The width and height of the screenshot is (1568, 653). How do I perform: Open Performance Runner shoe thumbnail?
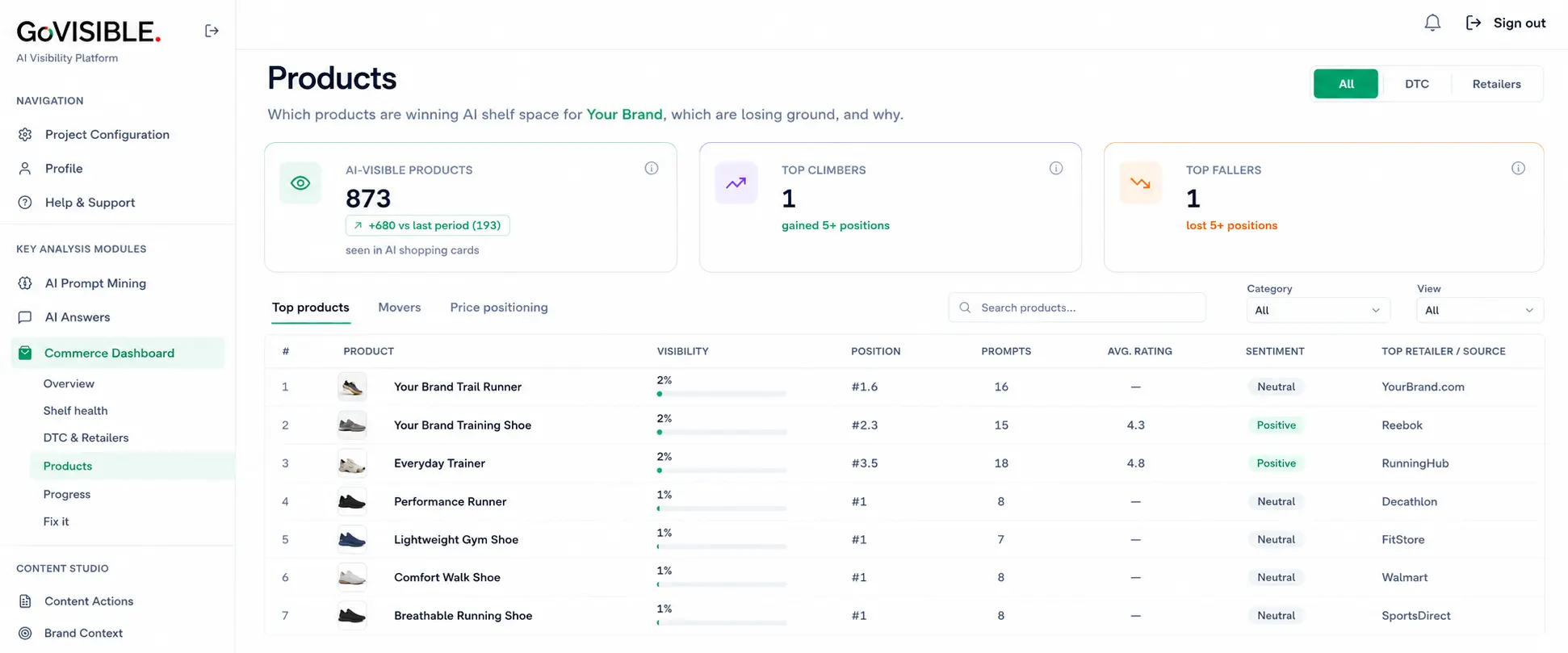point(352,501)
